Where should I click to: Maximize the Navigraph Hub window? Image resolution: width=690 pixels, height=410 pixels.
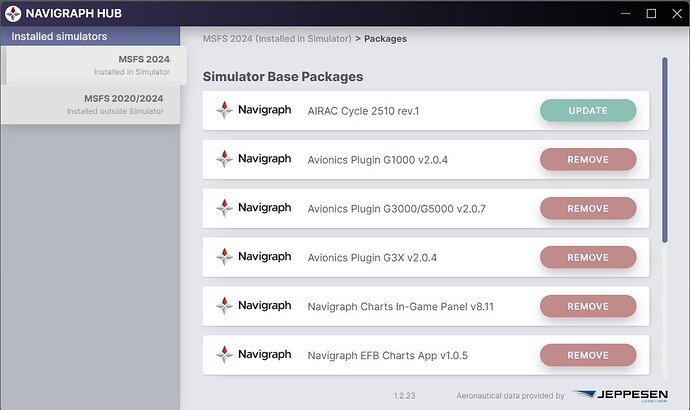coord(651,13)
